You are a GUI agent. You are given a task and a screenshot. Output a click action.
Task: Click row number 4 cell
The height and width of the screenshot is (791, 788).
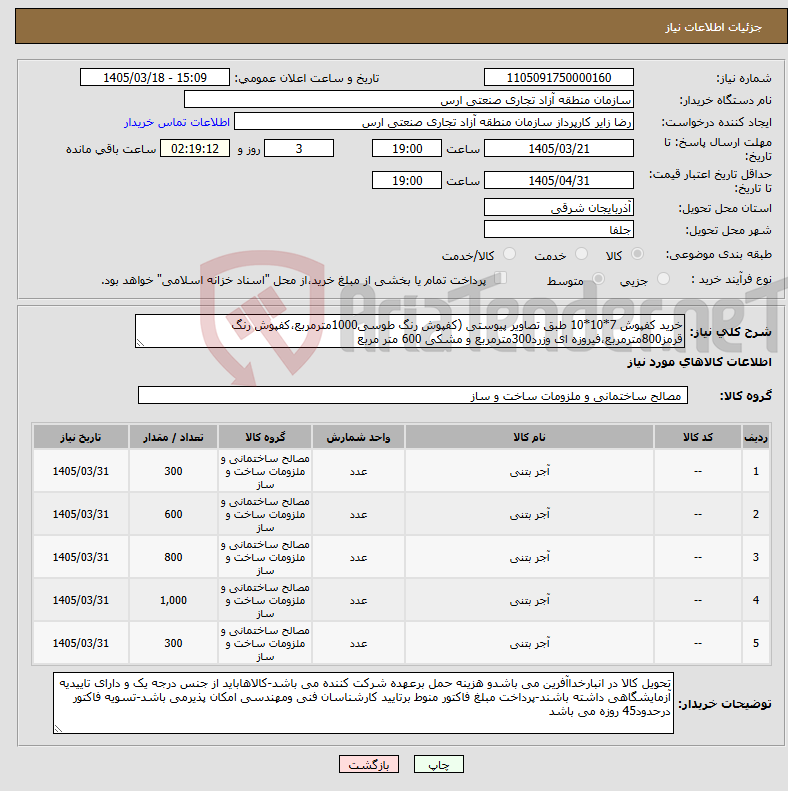coord(756,600)
